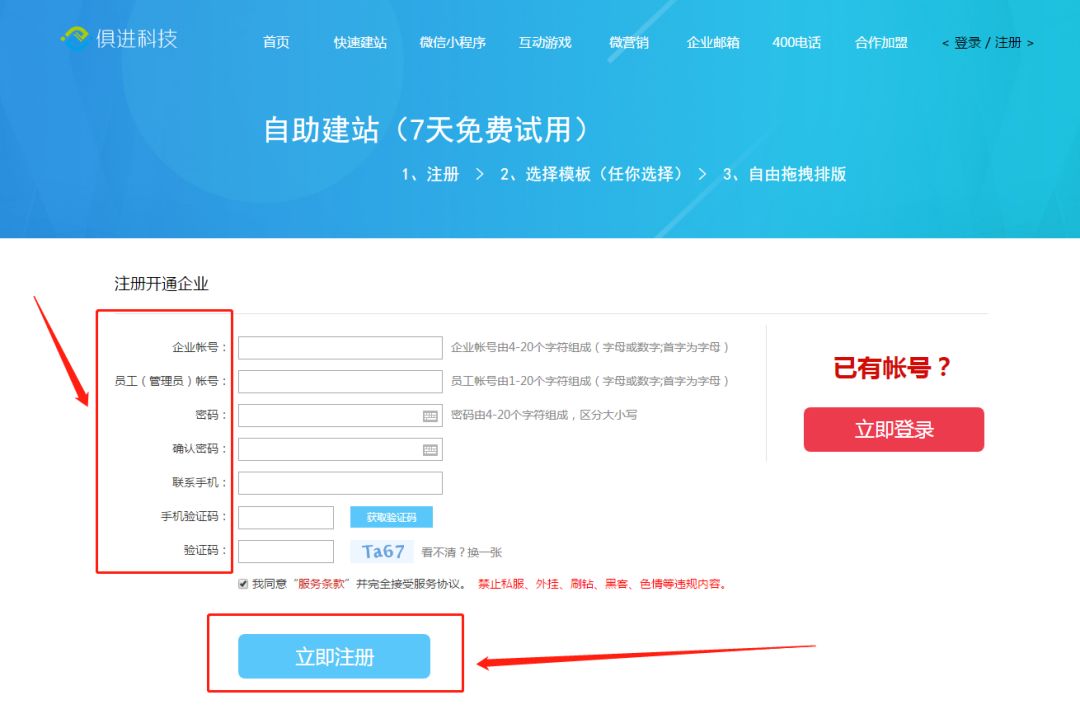Select 微信小程序 in the navigation bar
This screenshot has height=714, width=1080.
(453, 42)
